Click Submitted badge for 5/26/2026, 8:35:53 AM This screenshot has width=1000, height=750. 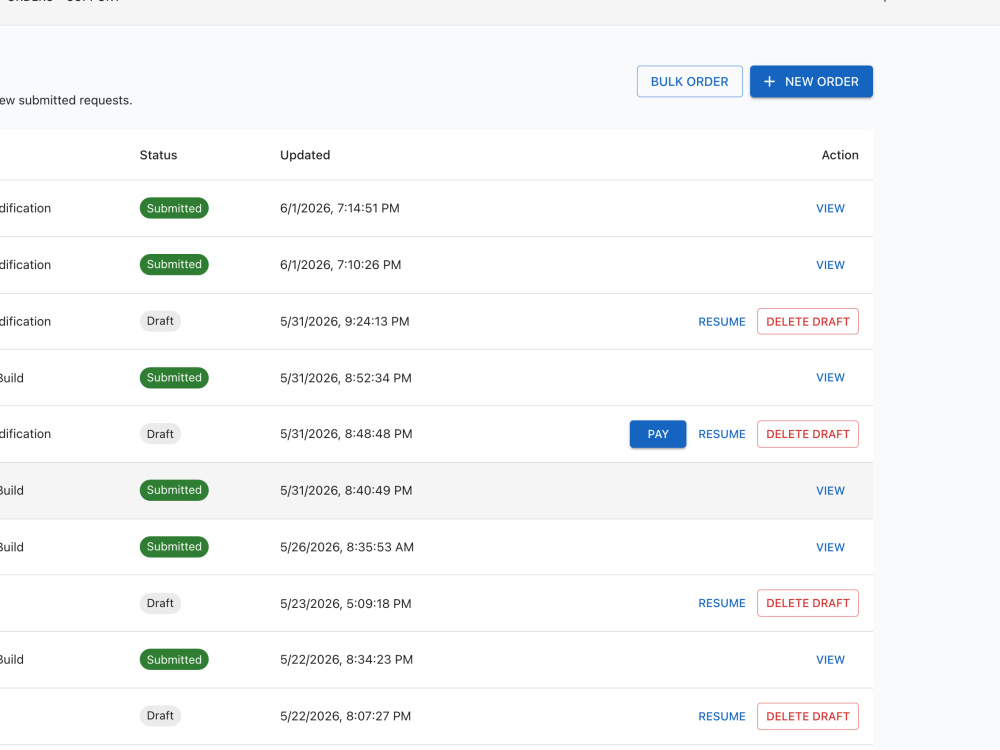click(x=174, y=547)
